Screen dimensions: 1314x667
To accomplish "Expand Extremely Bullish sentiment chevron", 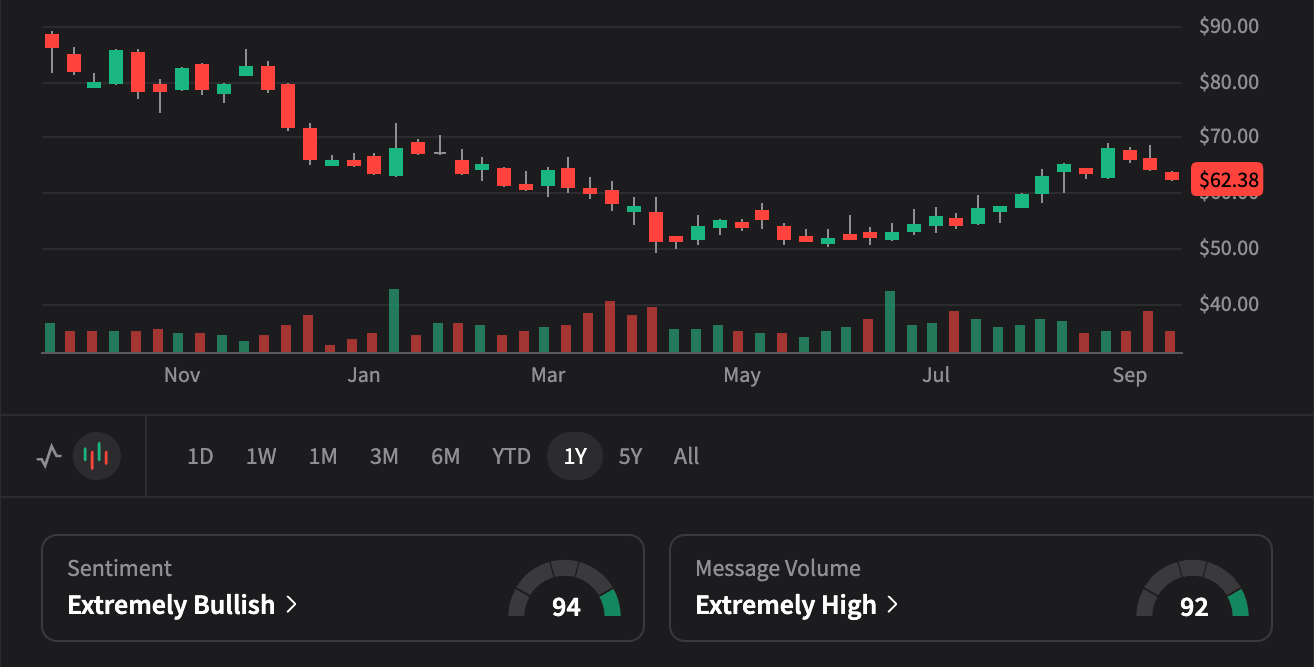I will point(292,605).
